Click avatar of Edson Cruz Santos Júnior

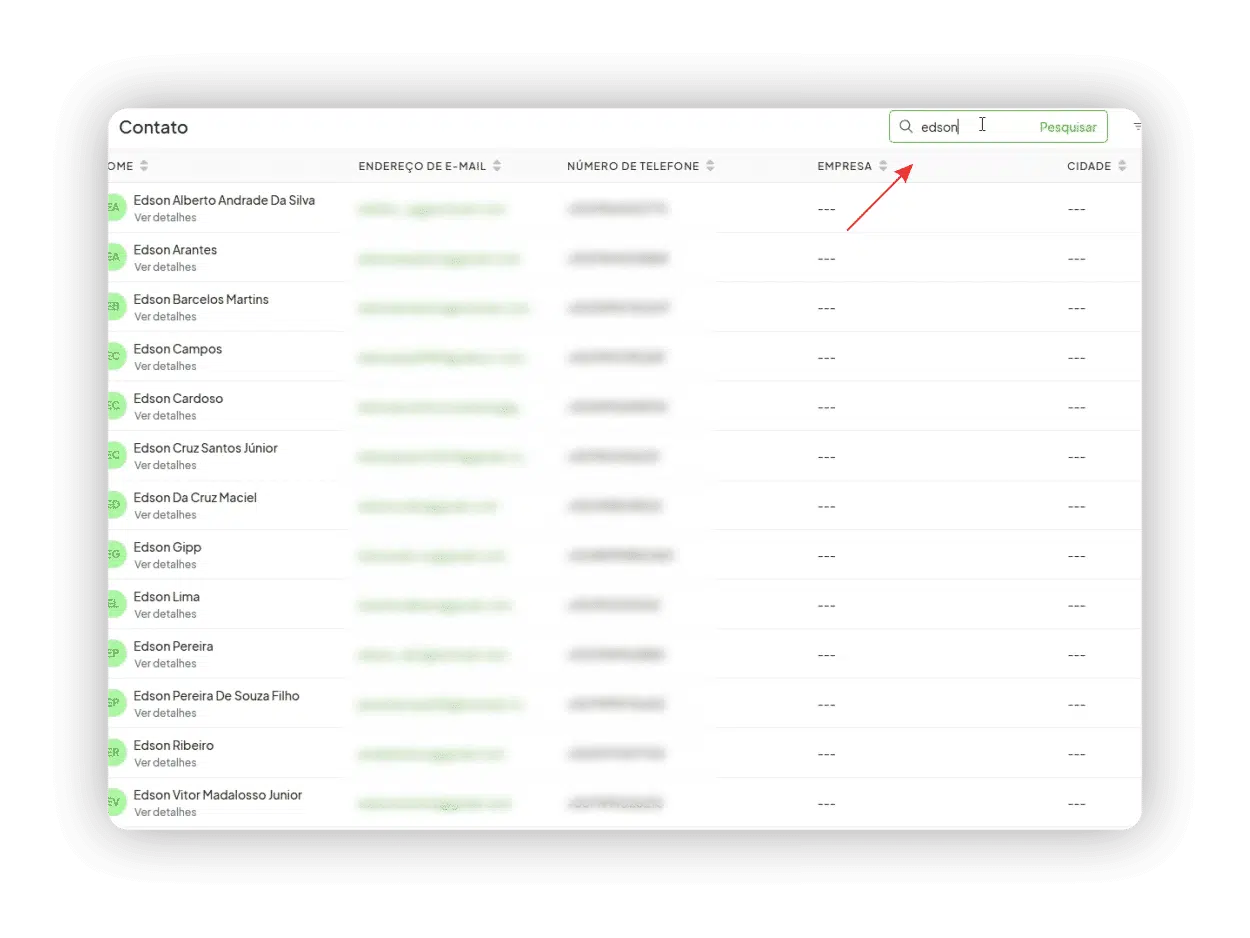(x=116, y=455)
